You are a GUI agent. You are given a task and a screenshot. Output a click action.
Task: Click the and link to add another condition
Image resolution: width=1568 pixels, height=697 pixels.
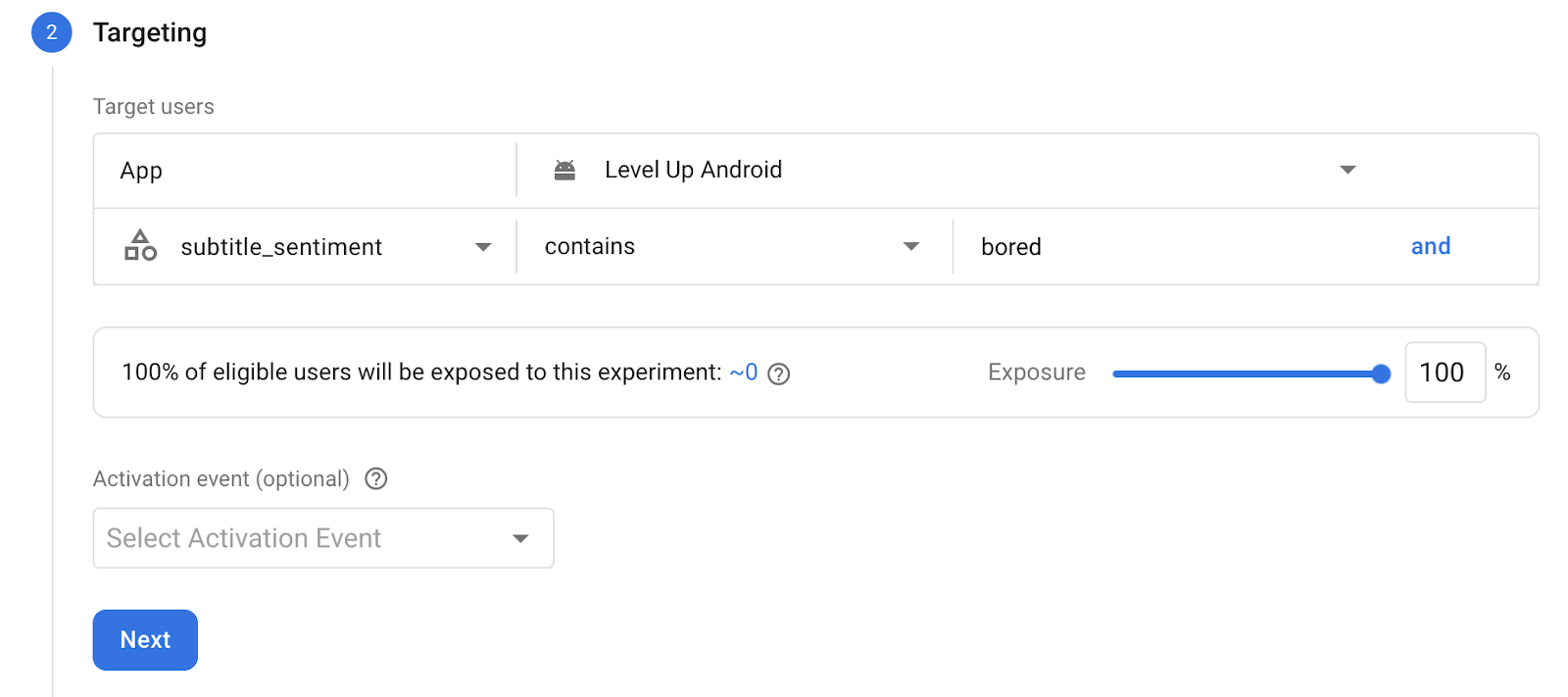(1430, 246)
